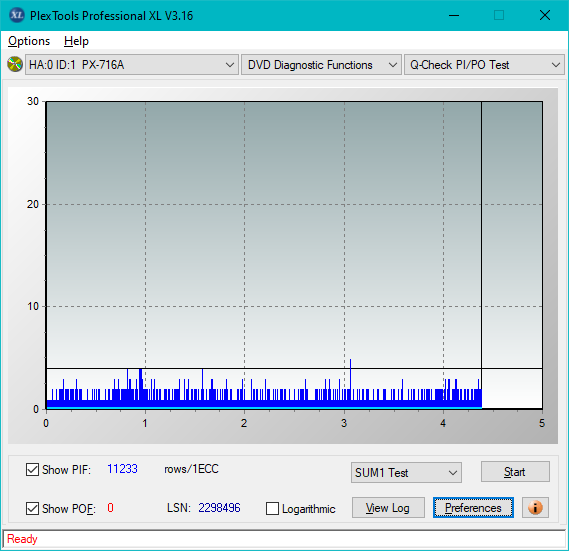Click the PlexTools XL app icon
Screen dimensions: 569x551
click(16, 15)
